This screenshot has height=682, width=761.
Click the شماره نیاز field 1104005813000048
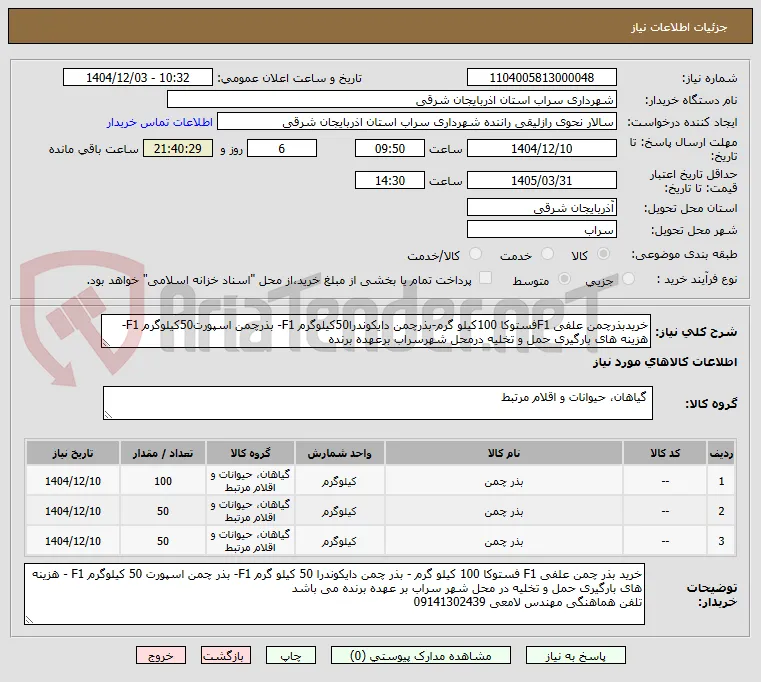pyautogui.click(x=542, y=78)
